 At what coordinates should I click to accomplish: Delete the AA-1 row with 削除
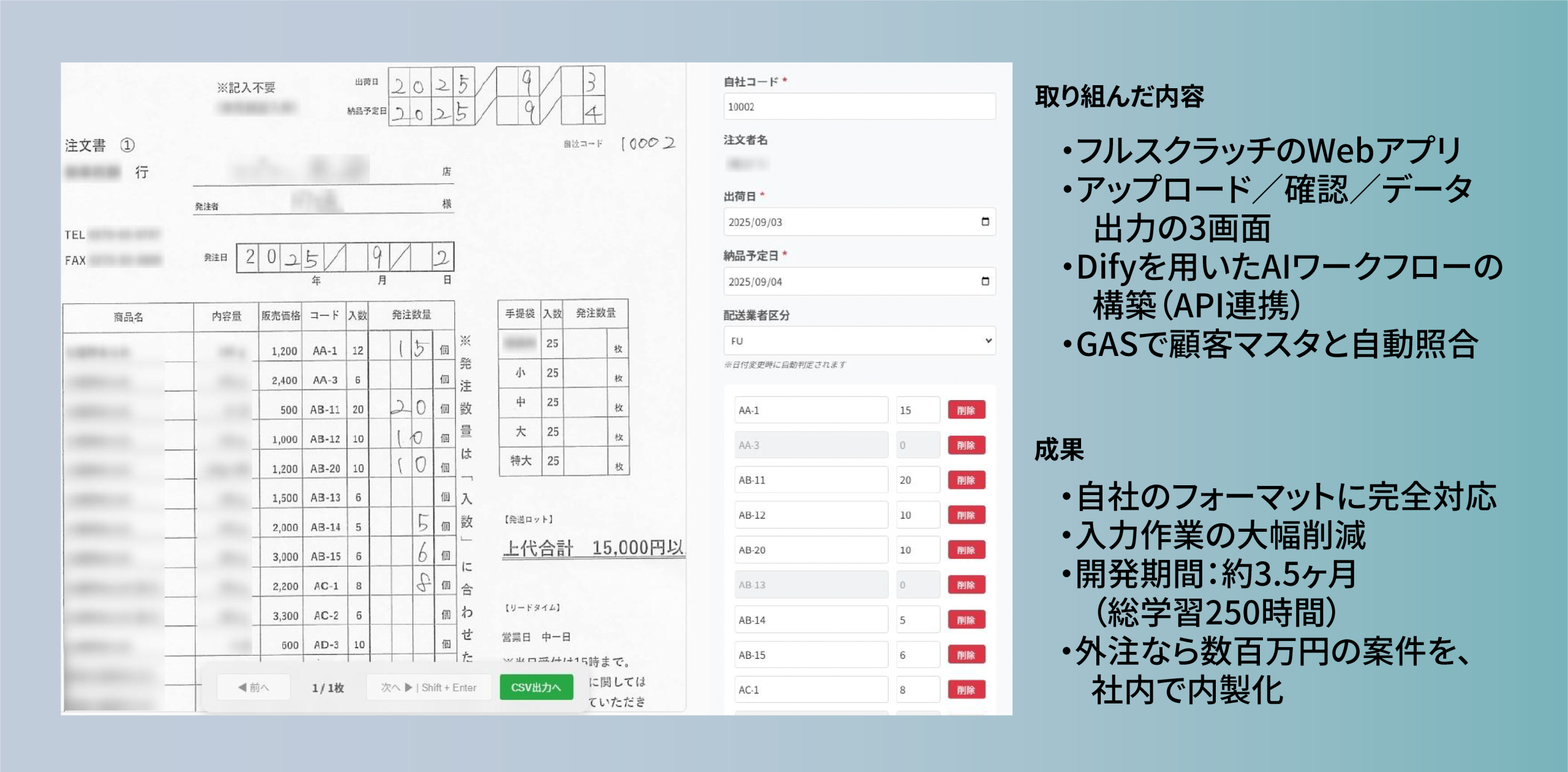966,410
